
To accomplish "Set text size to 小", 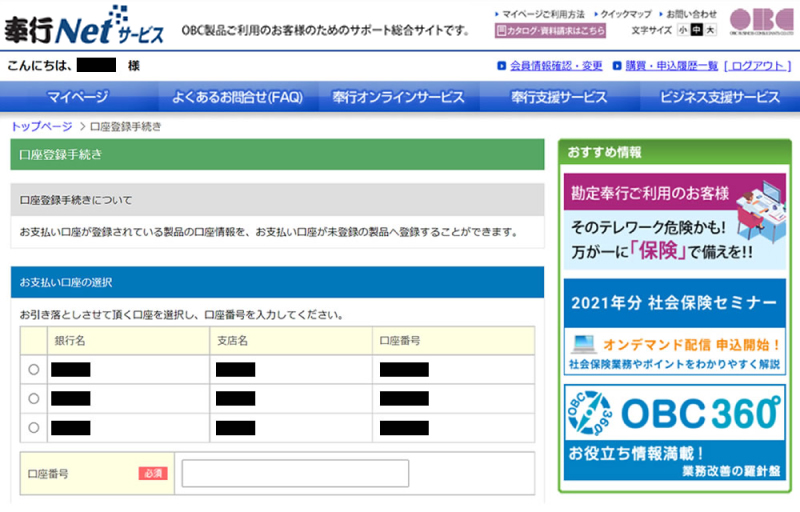I will 683,30.
